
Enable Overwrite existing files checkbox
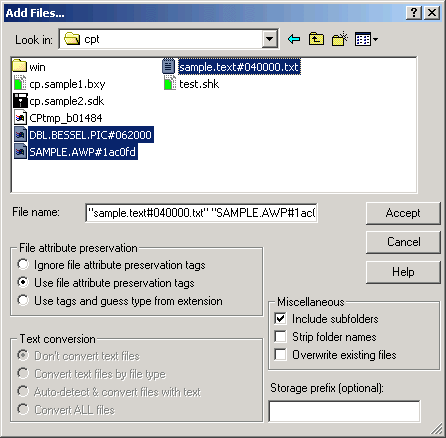(280, 354)
